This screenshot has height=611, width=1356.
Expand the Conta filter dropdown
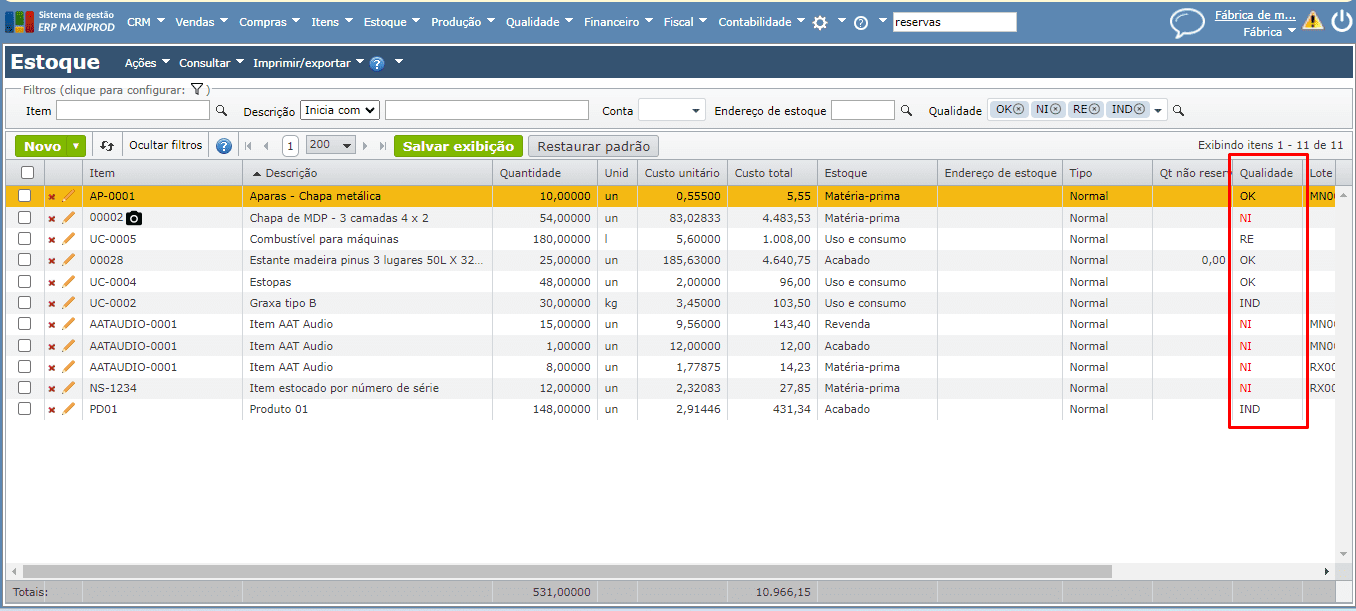point(671,110)
